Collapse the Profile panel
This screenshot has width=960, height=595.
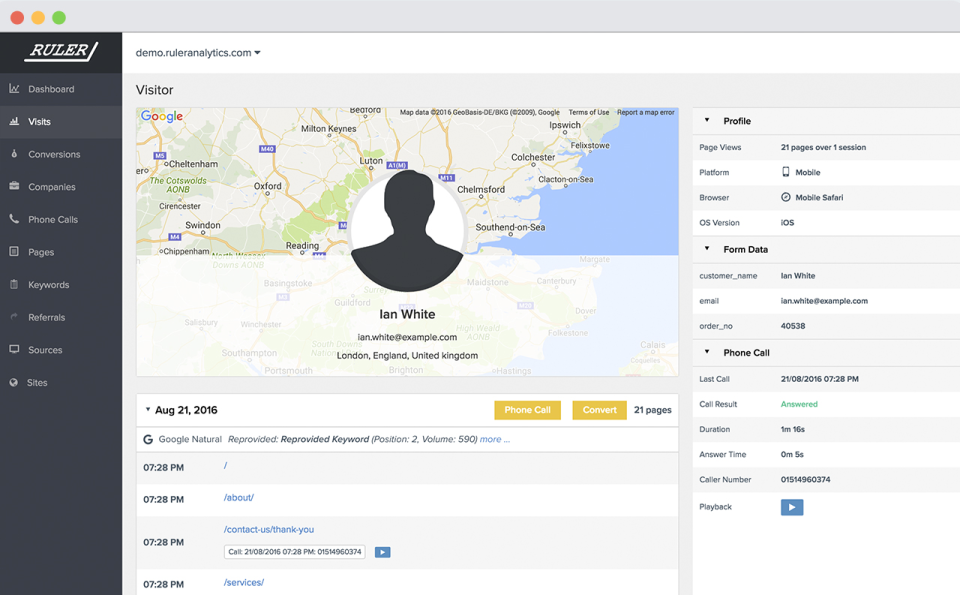click(708, 121)
